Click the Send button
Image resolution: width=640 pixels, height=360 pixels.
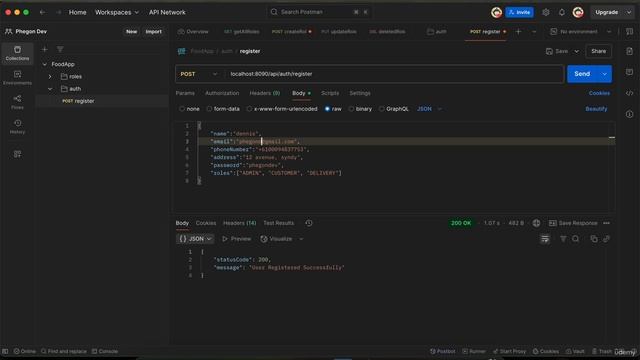582,74
